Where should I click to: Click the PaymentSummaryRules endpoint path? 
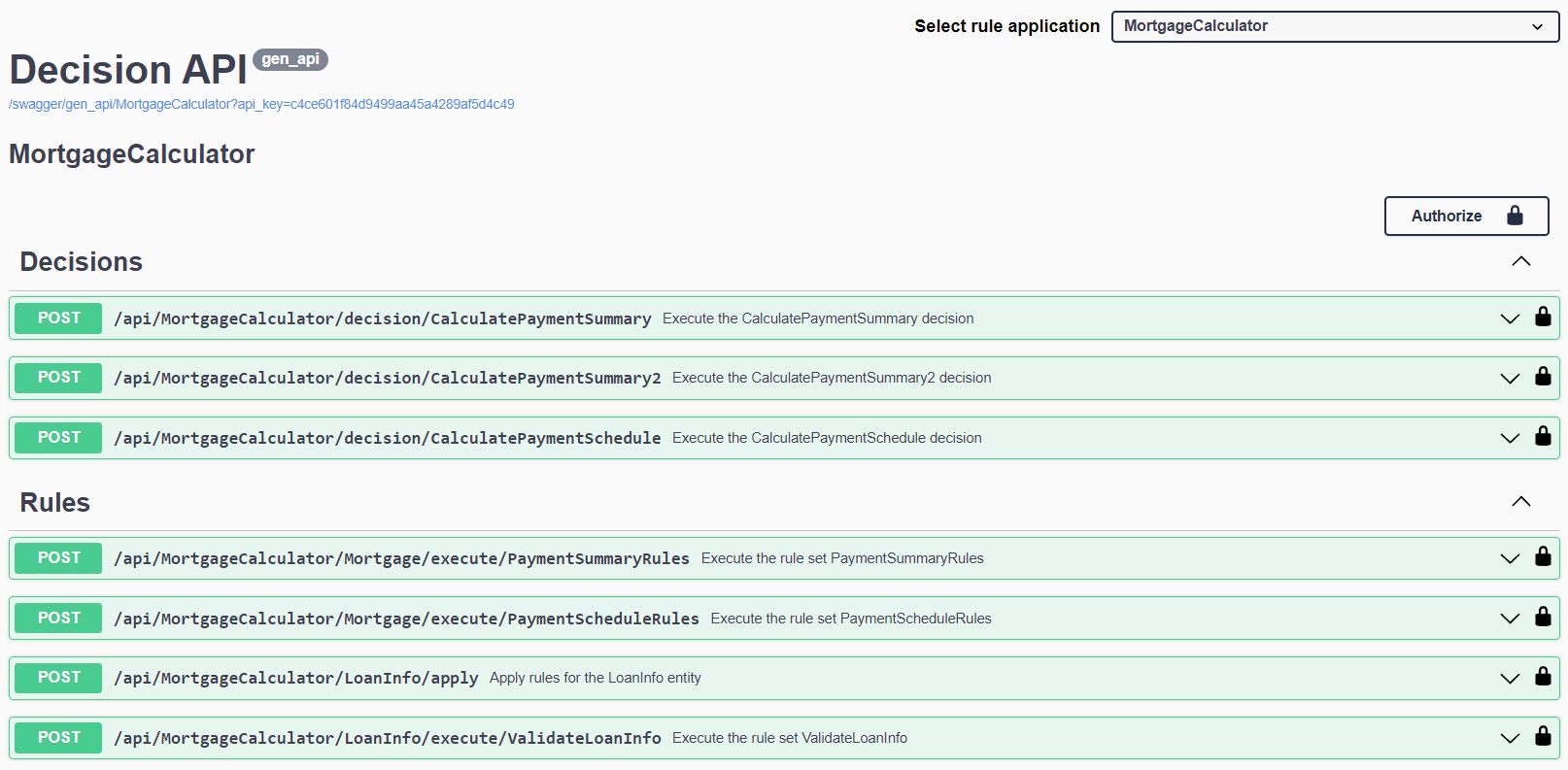[401, 558]
